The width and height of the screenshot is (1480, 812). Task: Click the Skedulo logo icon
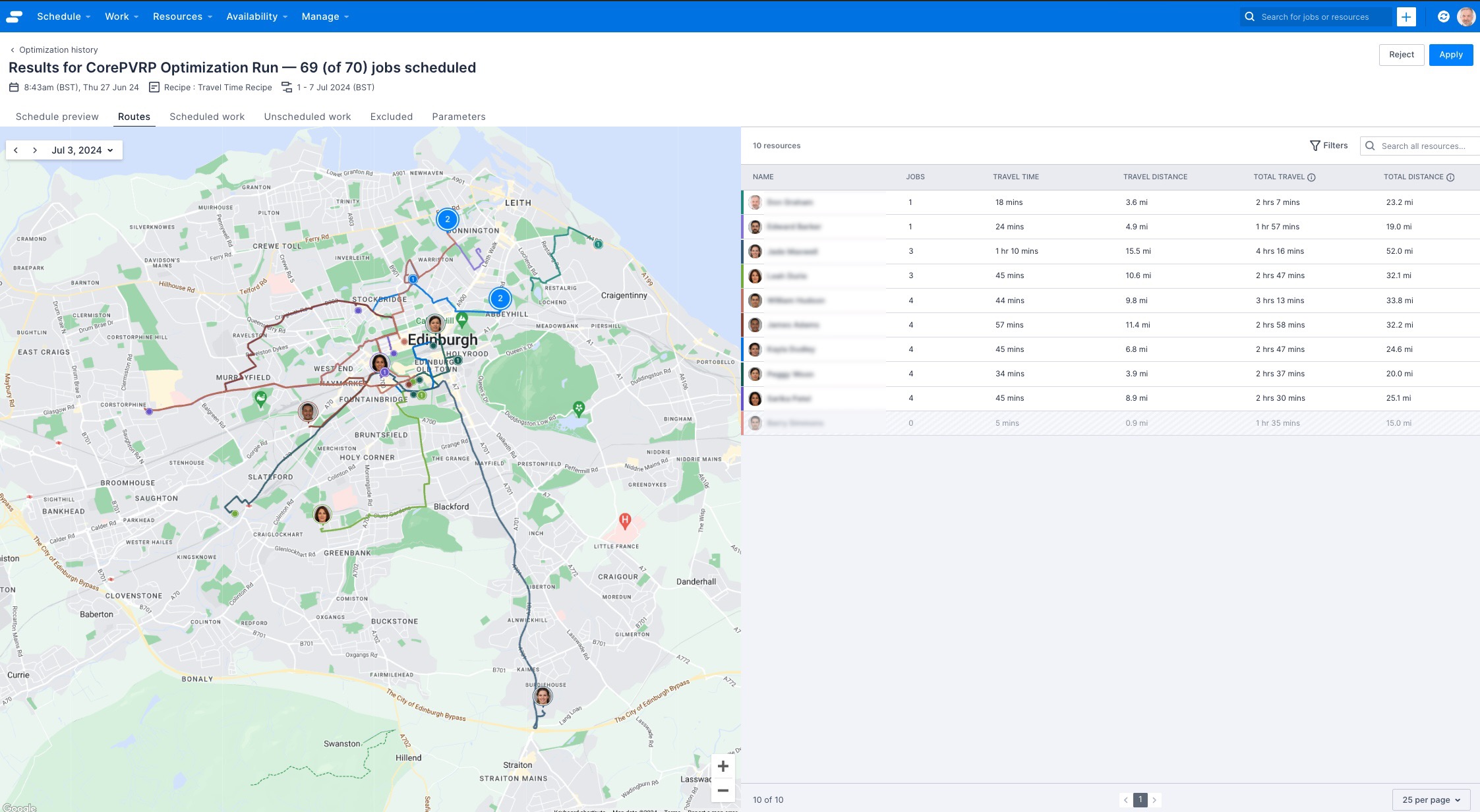[x=14, y=16]
